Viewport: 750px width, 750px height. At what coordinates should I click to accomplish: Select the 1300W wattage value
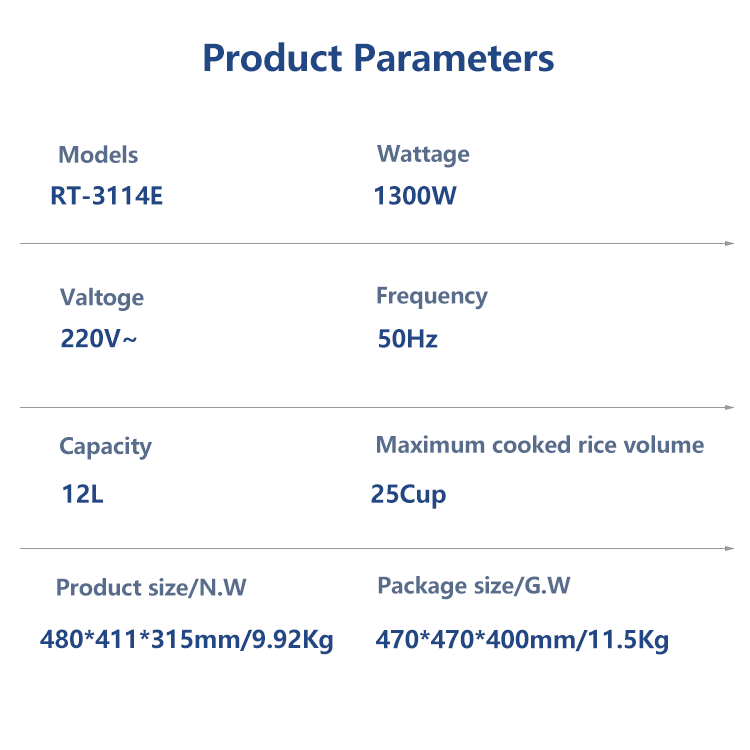(x=415, y=196)
